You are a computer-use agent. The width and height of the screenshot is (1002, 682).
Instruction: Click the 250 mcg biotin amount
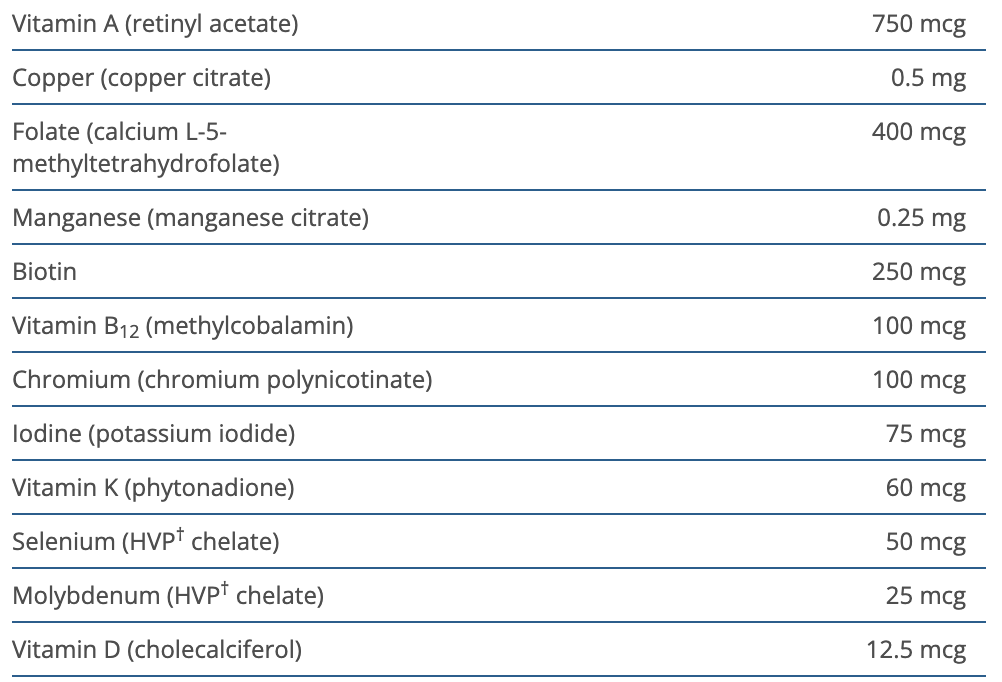tap(919, 271)
